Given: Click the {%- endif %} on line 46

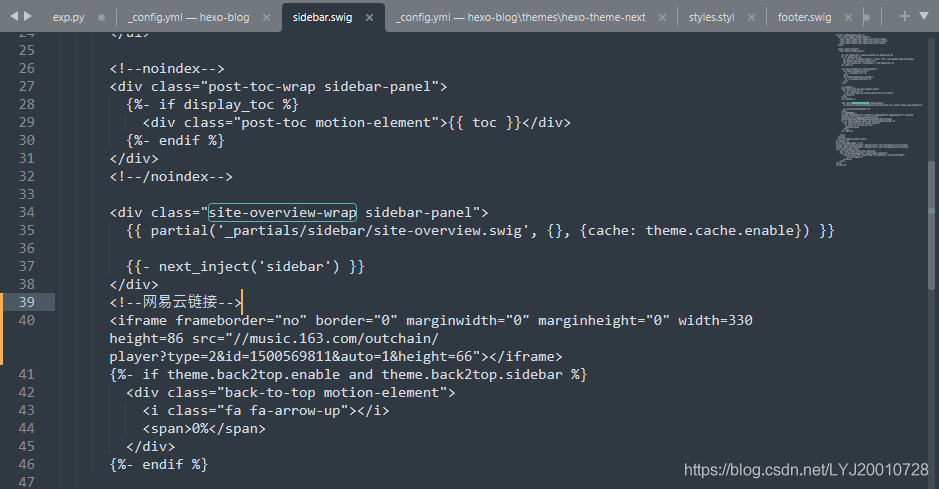Looking at the screenshot, I should tap(159, 464).
